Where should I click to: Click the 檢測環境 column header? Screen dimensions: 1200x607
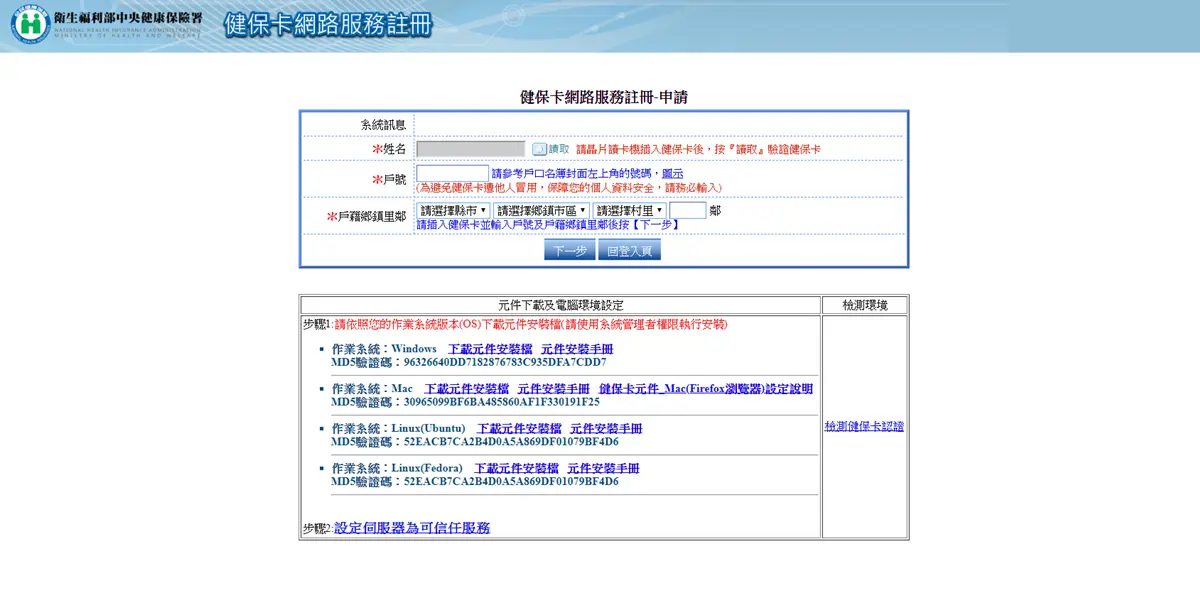865,305
